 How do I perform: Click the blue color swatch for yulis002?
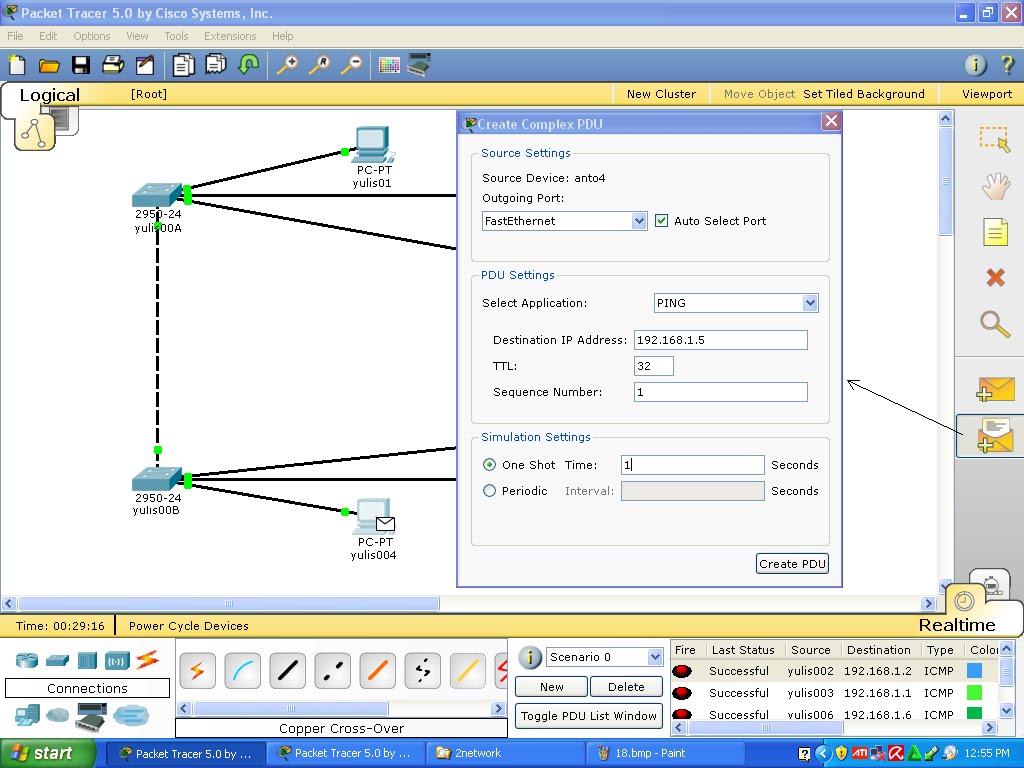click(x=974, y=671)
